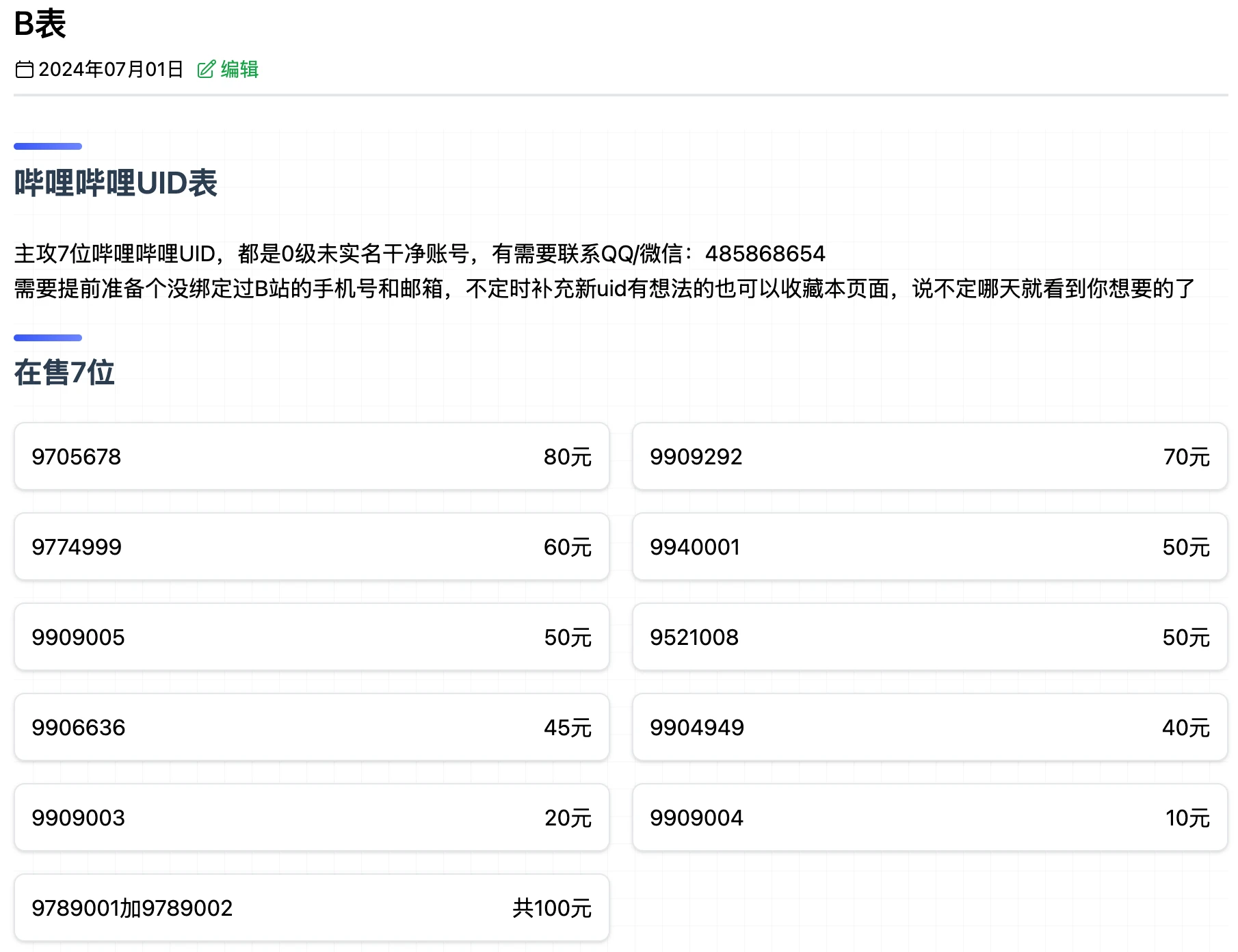Click the calendar icon beside the date
This screenshot has width=1238, height=952.
coord(25,70)
